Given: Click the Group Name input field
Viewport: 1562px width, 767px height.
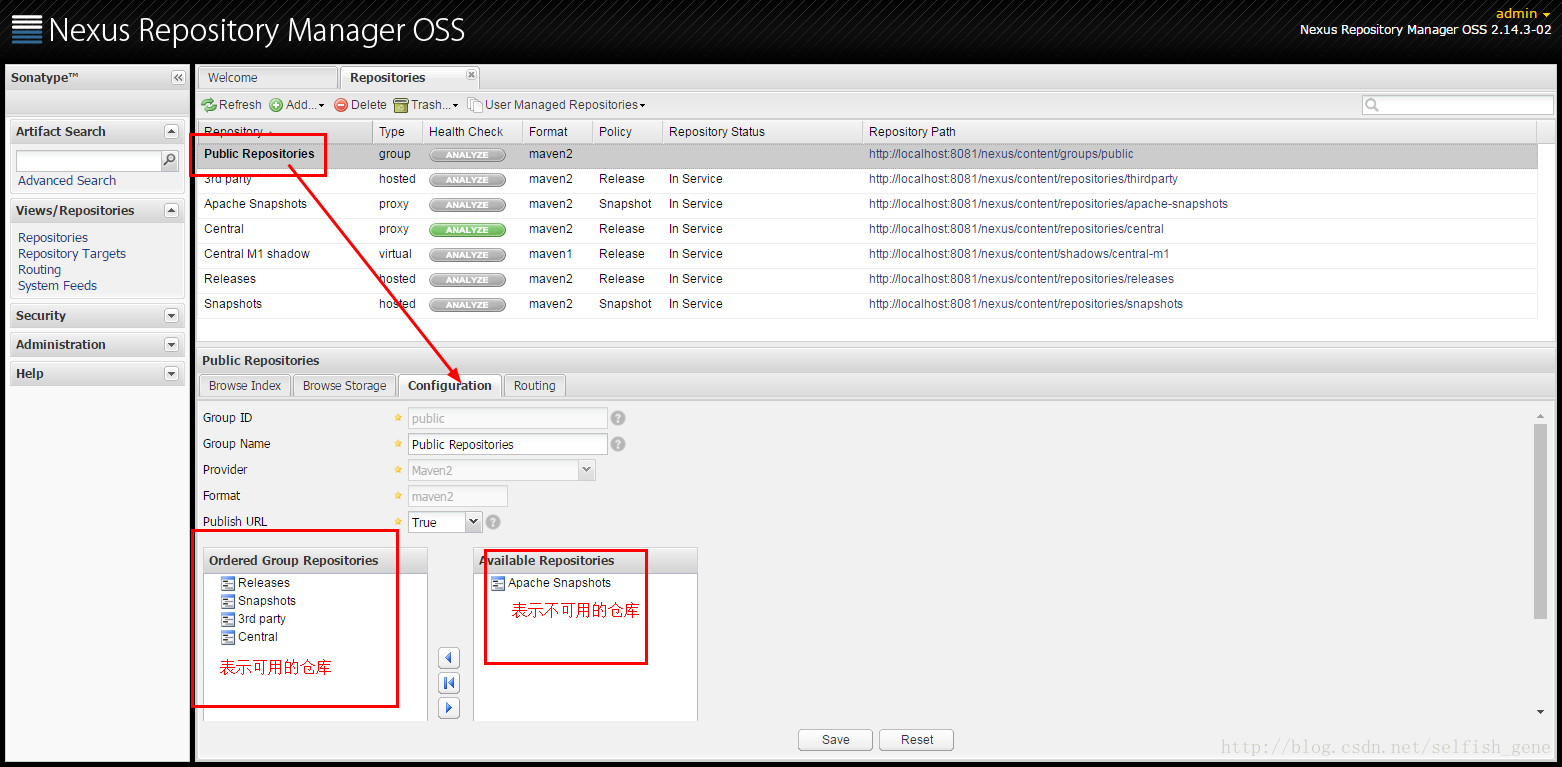Looking at the screenshot, I should tap(507, 445).
